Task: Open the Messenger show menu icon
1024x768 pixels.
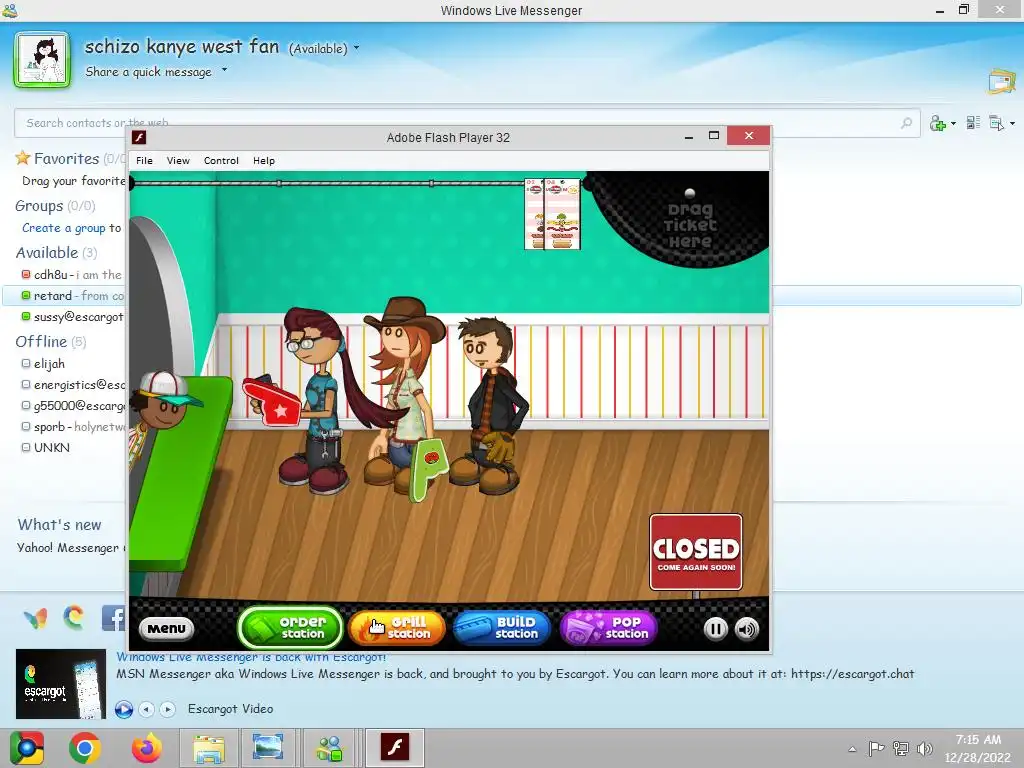Action: pyautogui.click(x=996, y=123)
